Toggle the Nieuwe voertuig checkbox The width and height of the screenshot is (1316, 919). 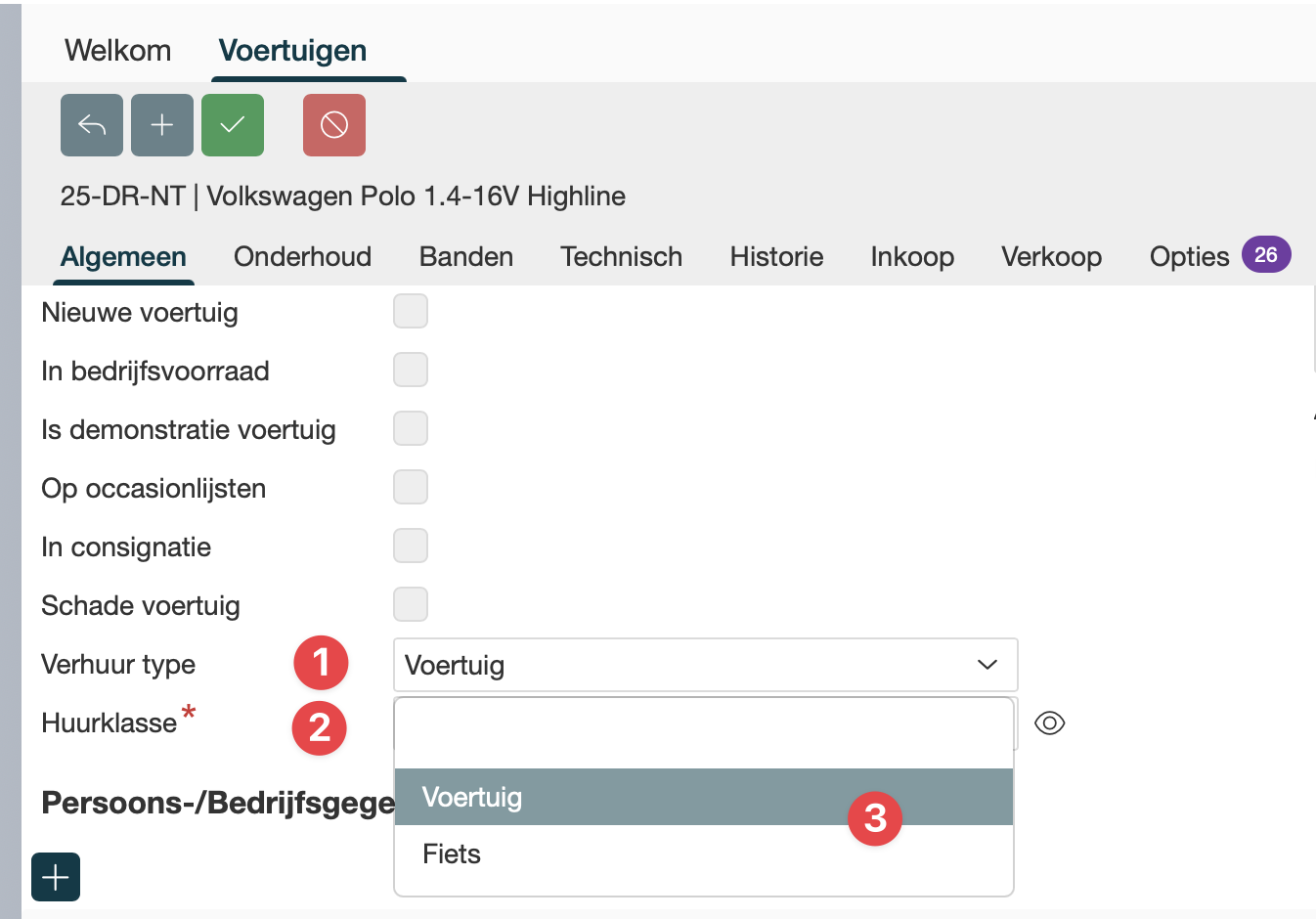(x=411, y=312)
